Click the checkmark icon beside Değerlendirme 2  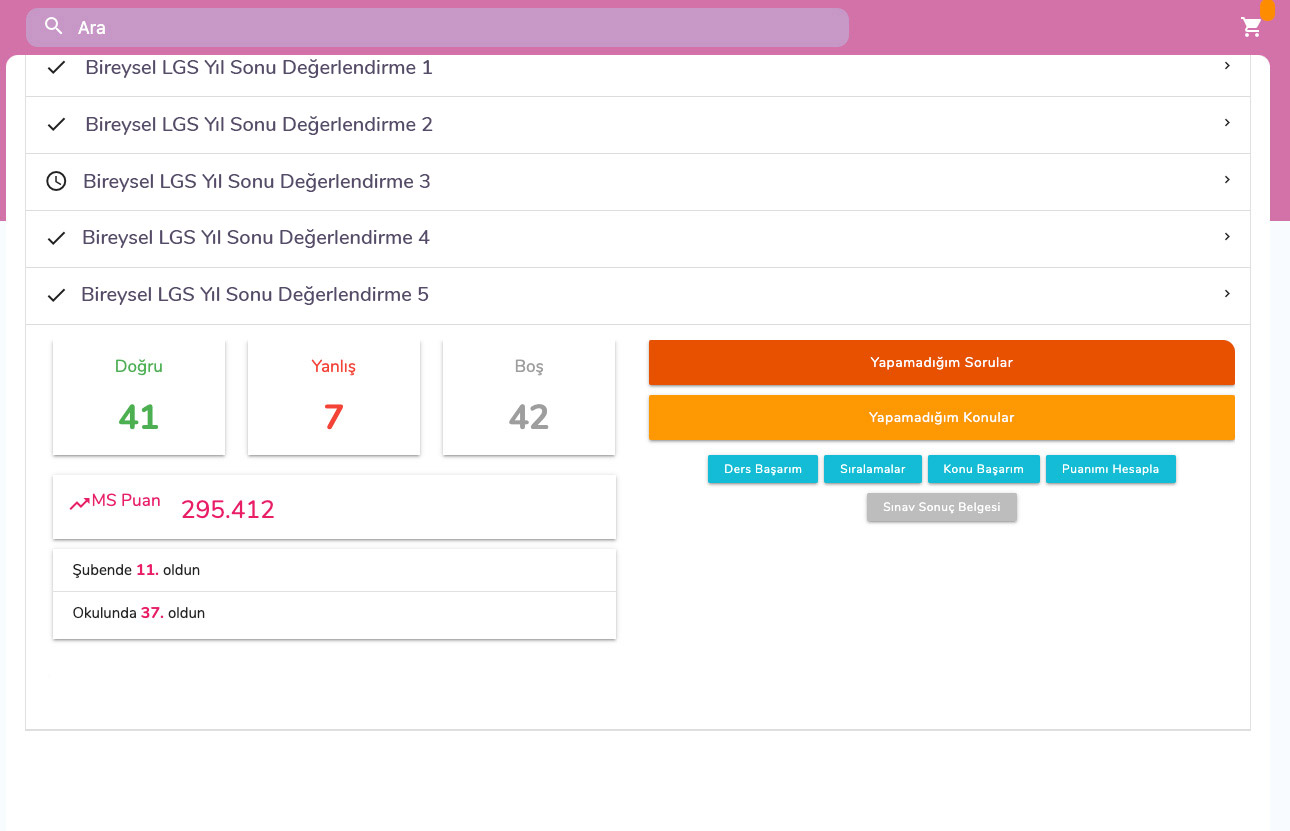click(57, 125)
